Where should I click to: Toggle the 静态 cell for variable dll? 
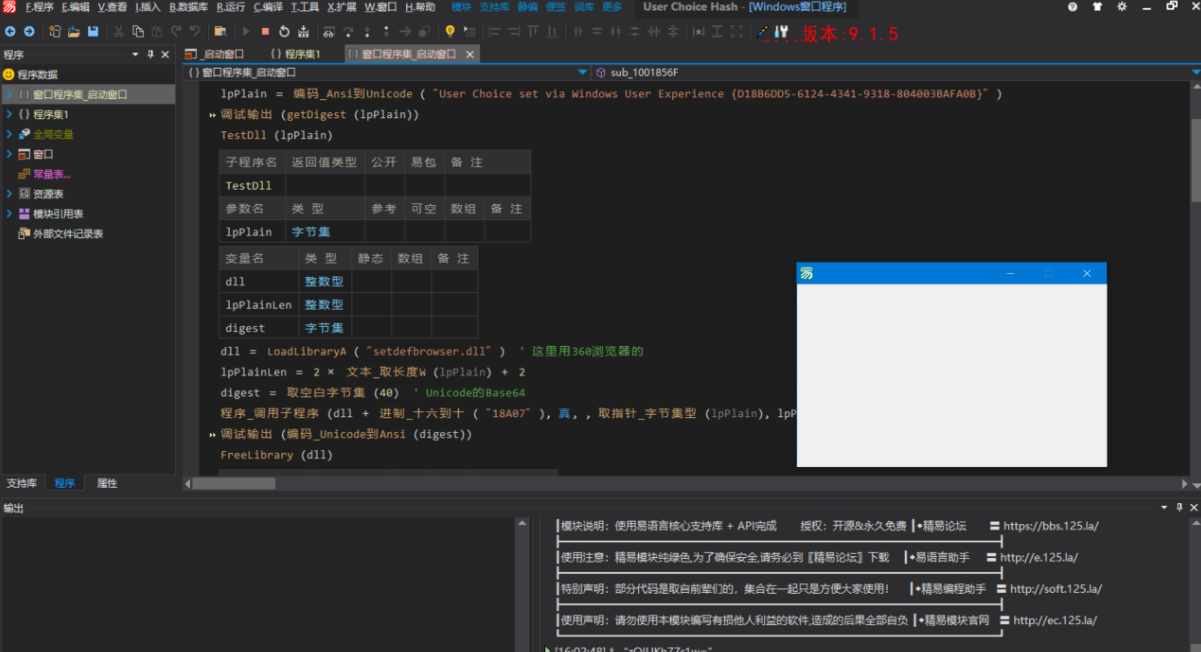(x=371, y=282)
